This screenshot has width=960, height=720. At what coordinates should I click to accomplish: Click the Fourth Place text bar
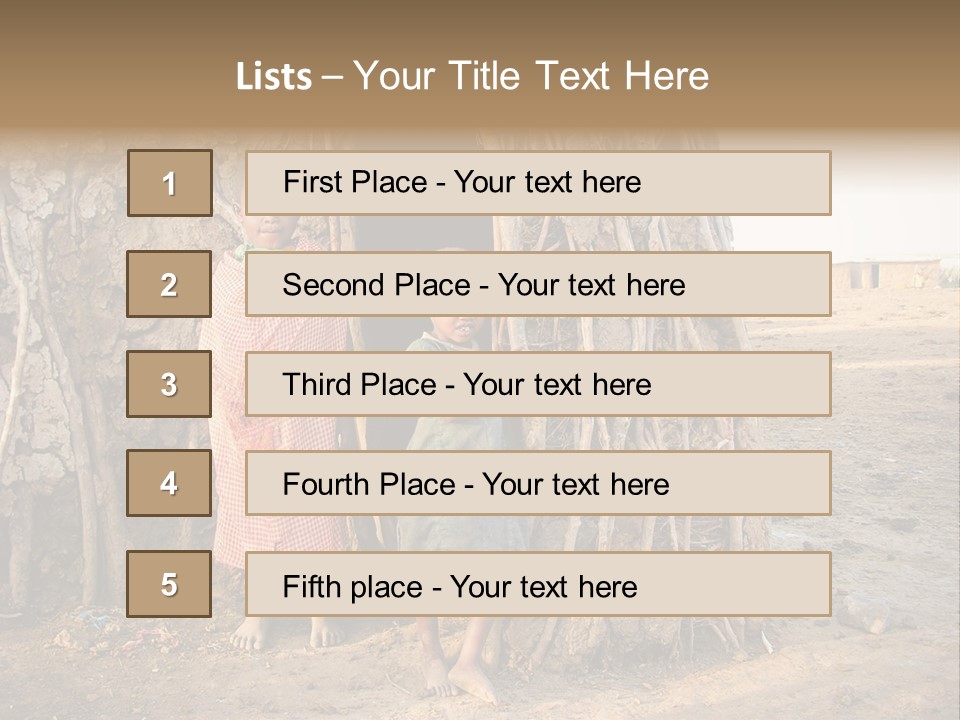click(x=538, y=484)
